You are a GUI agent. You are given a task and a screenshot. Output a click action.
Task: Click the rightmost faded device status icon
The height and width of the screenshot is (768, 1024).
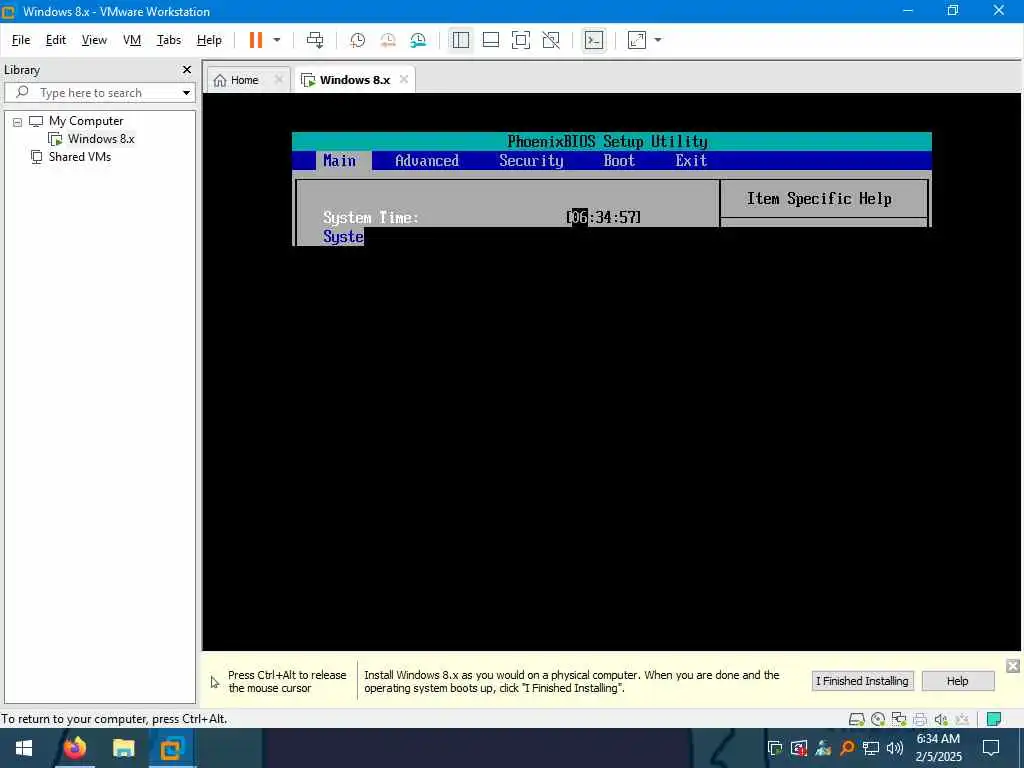pyautogui.click(x=962, y=719)
